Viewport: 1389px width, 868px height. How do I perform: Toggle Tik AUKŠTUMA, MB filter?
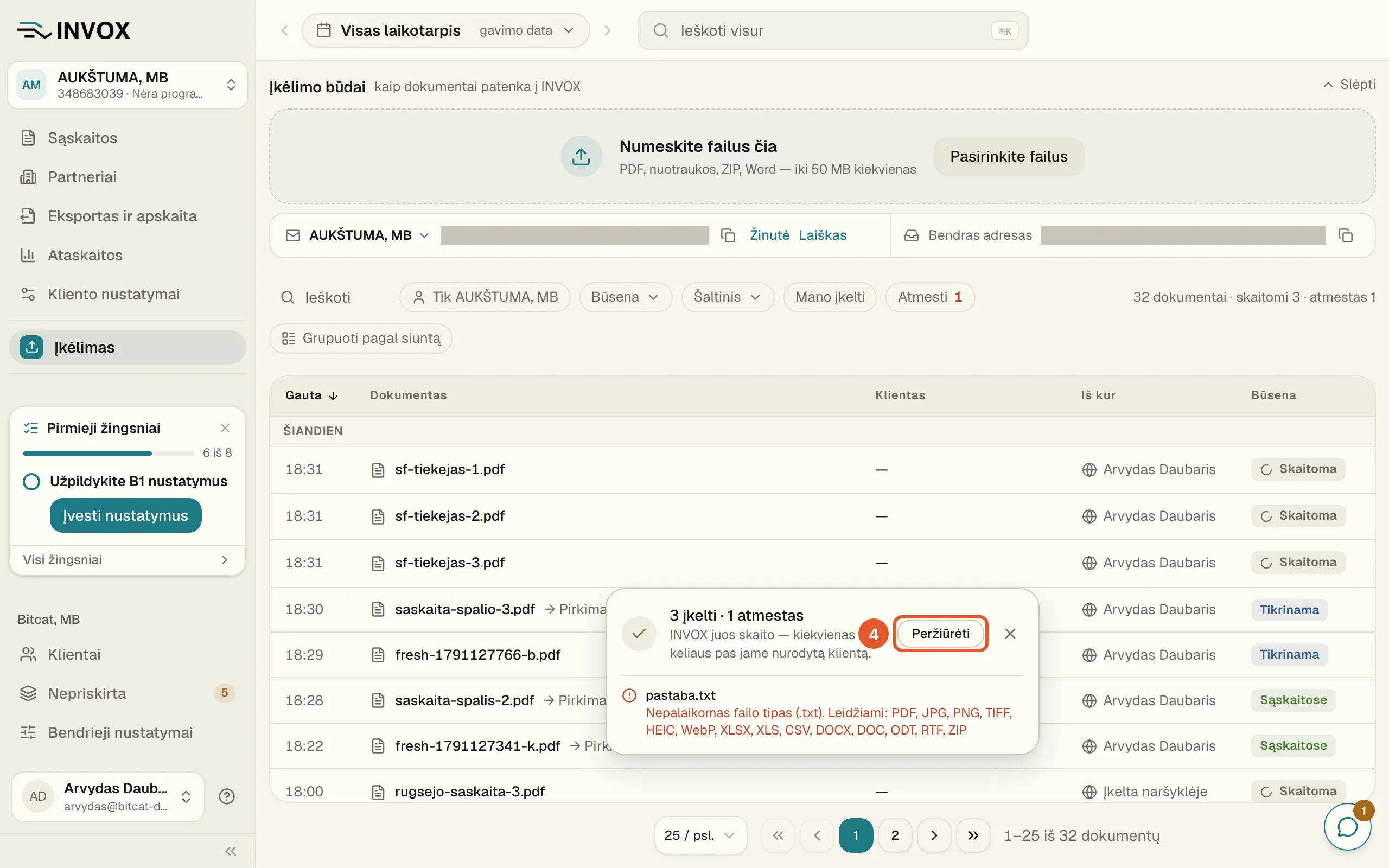coord(485,297)
